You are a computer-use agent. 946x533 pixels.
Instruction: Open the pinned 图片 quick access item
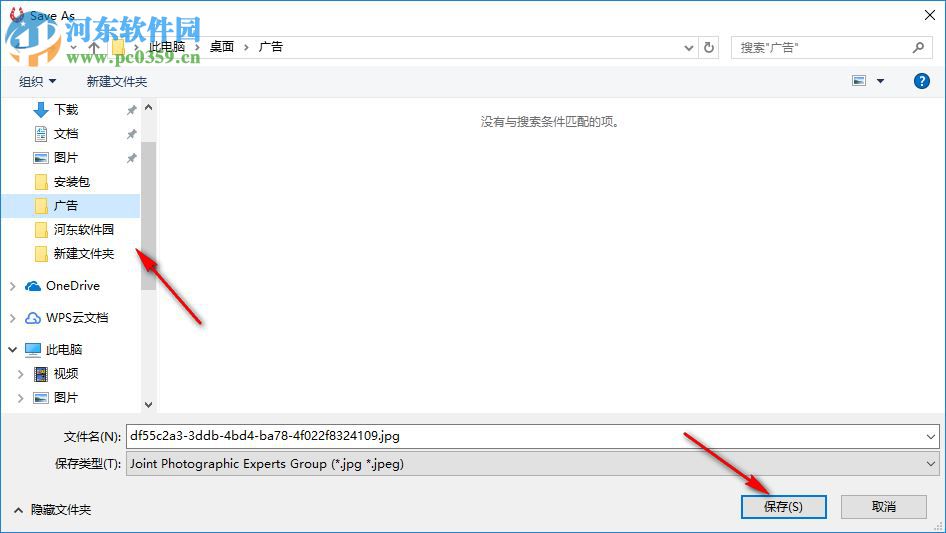[66, 158]
